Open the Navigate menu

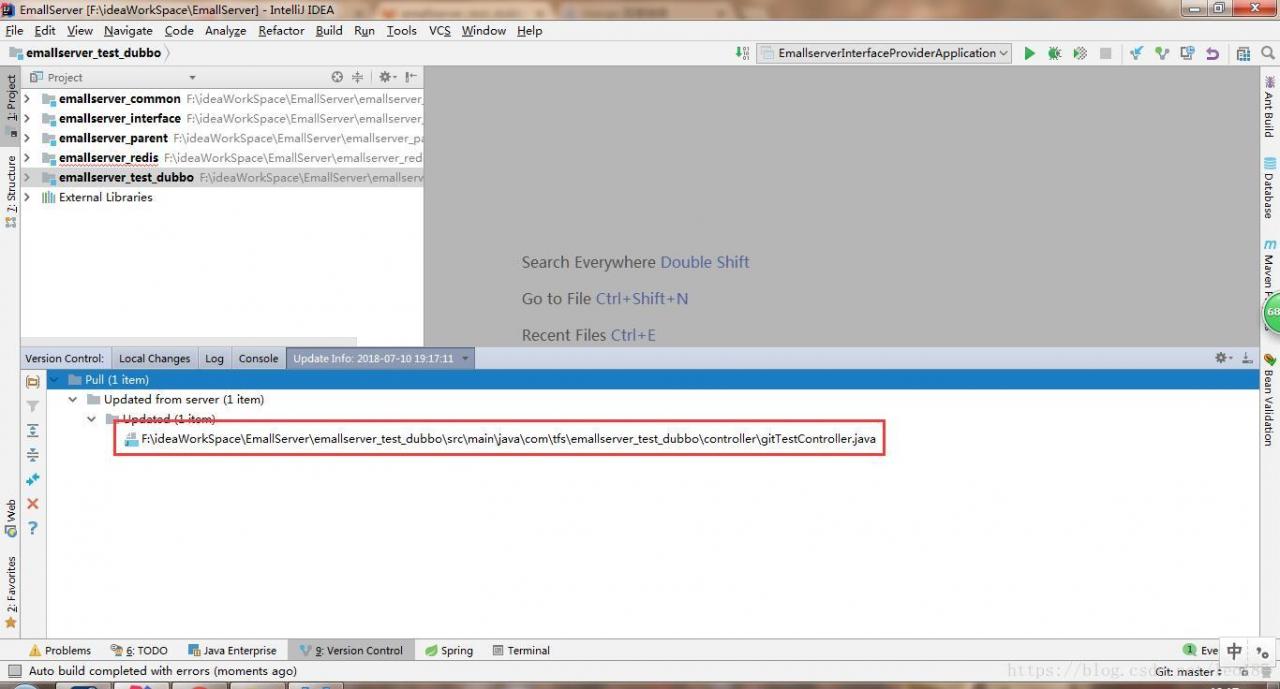tap(128, 30)
